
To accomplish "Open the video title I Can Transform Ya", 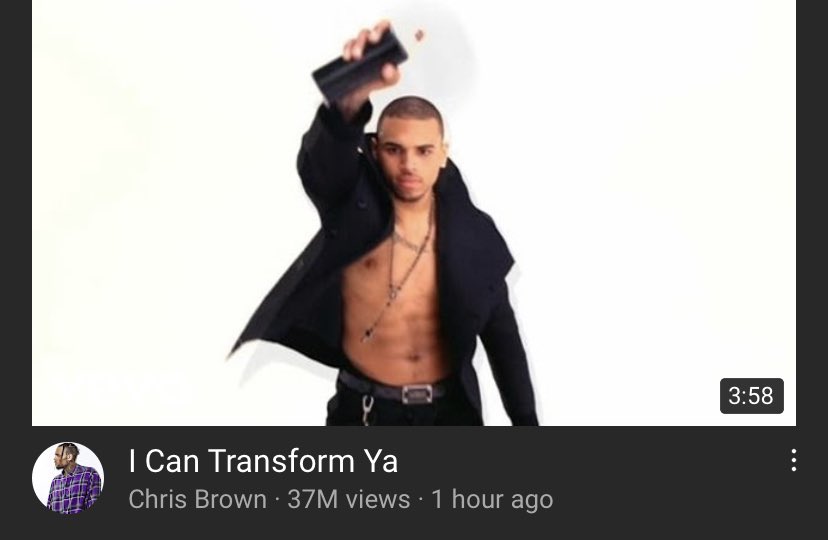I will tap(263, 461).
